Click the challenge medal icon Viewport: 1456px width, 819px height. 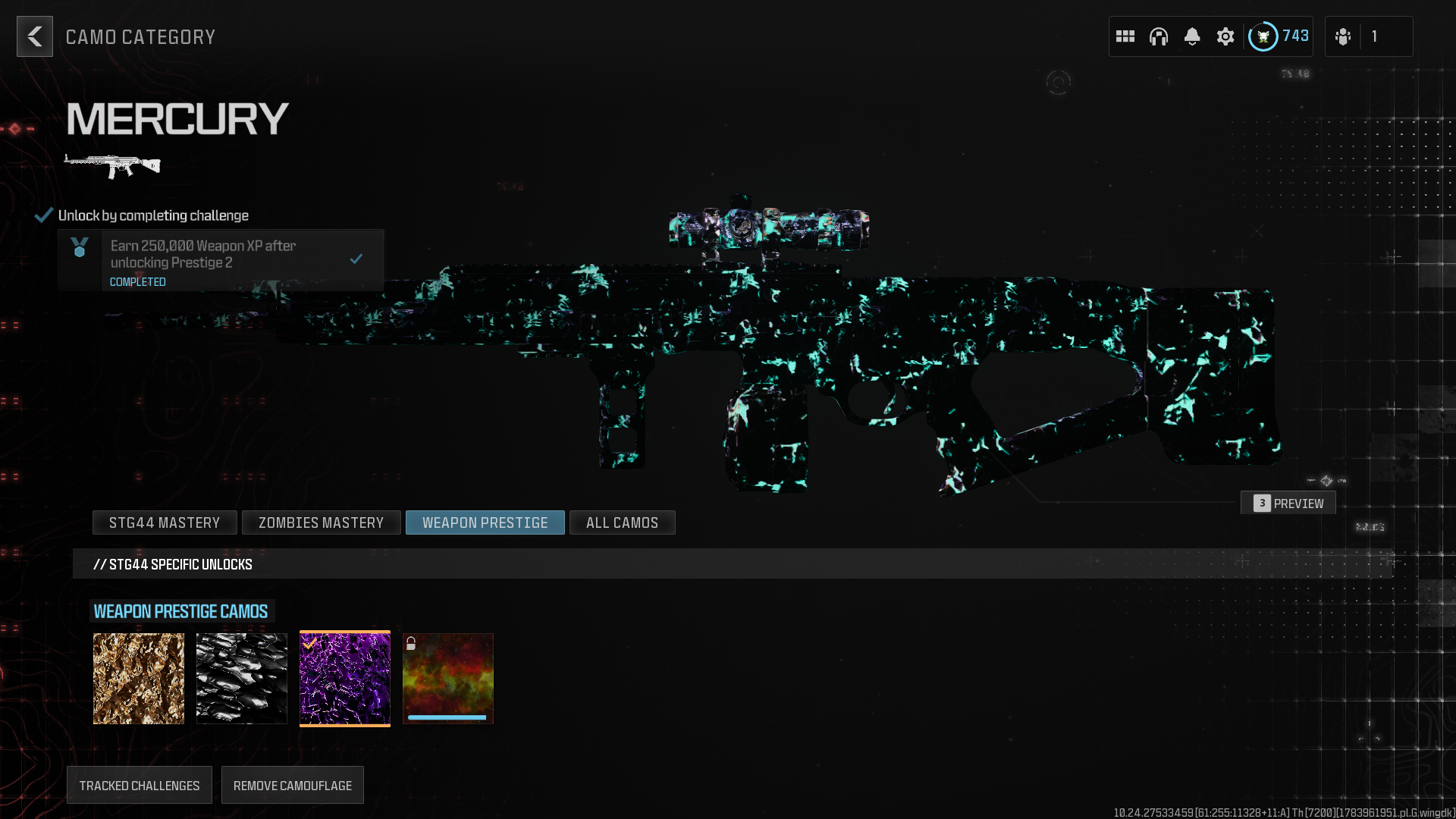[x=80, y=247]
